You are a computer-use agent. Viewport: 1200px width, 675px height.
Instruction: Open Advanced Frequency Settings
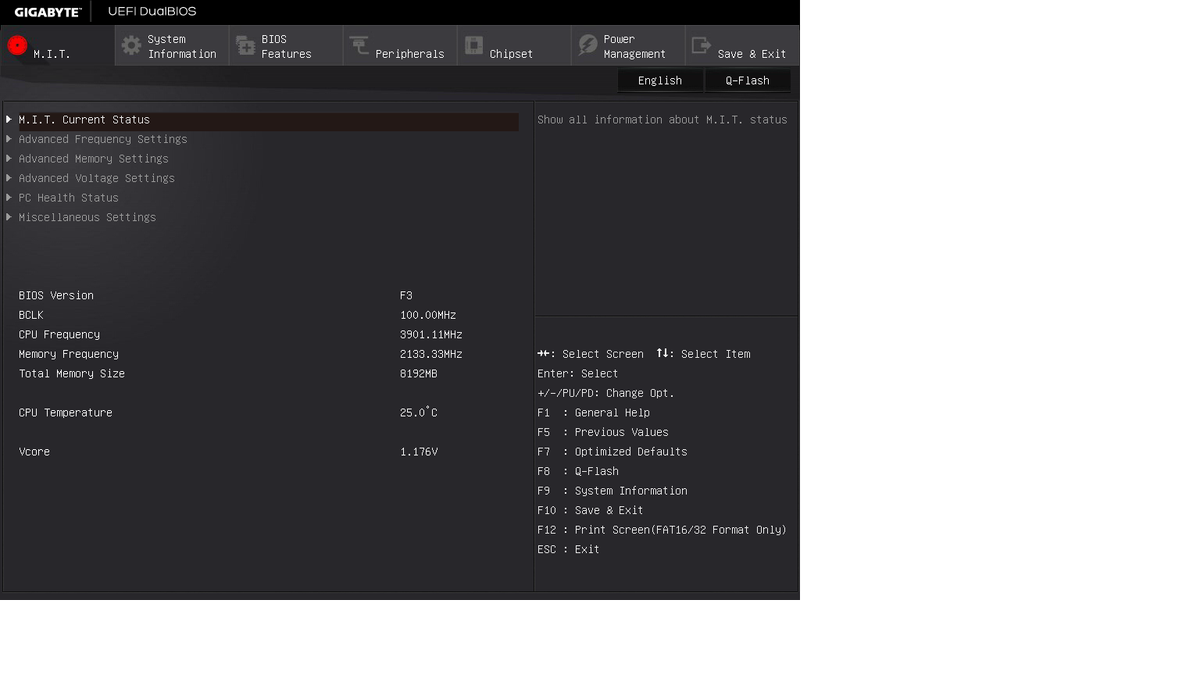click(103, 139)
